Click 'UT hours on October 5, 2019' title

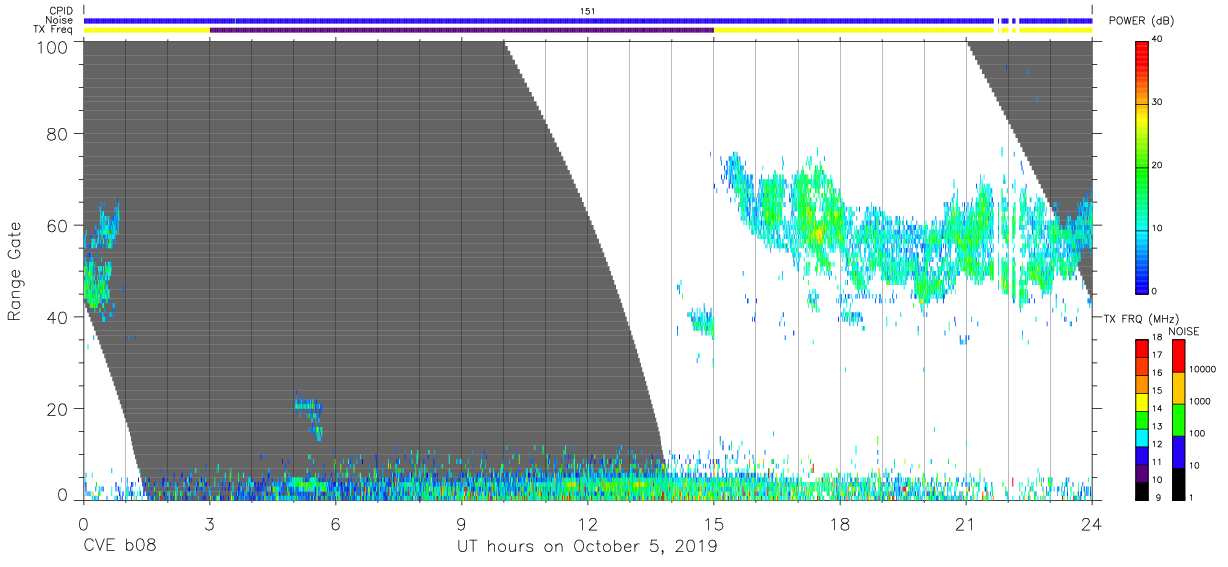pos(587,547)
